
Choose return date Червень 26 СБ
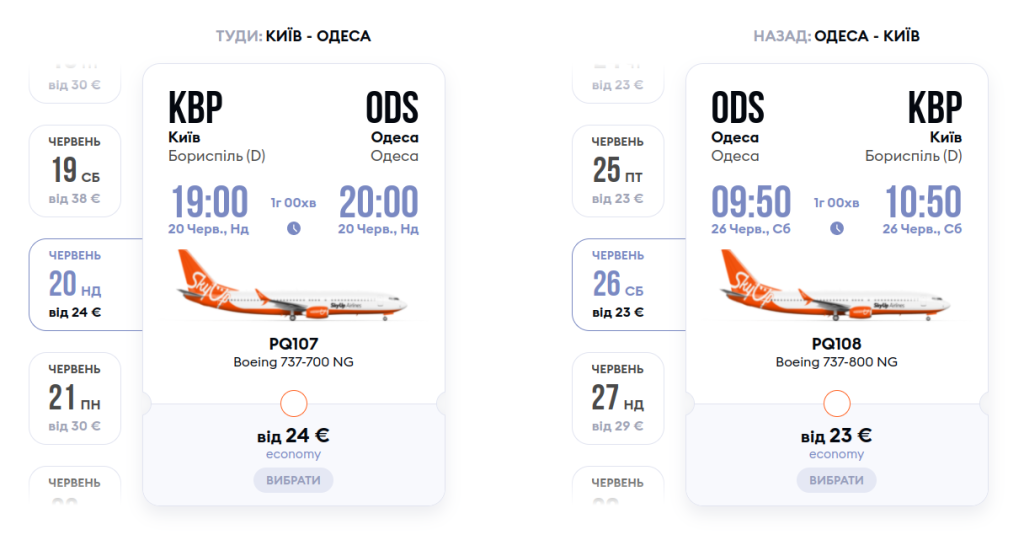pos(618,285)
